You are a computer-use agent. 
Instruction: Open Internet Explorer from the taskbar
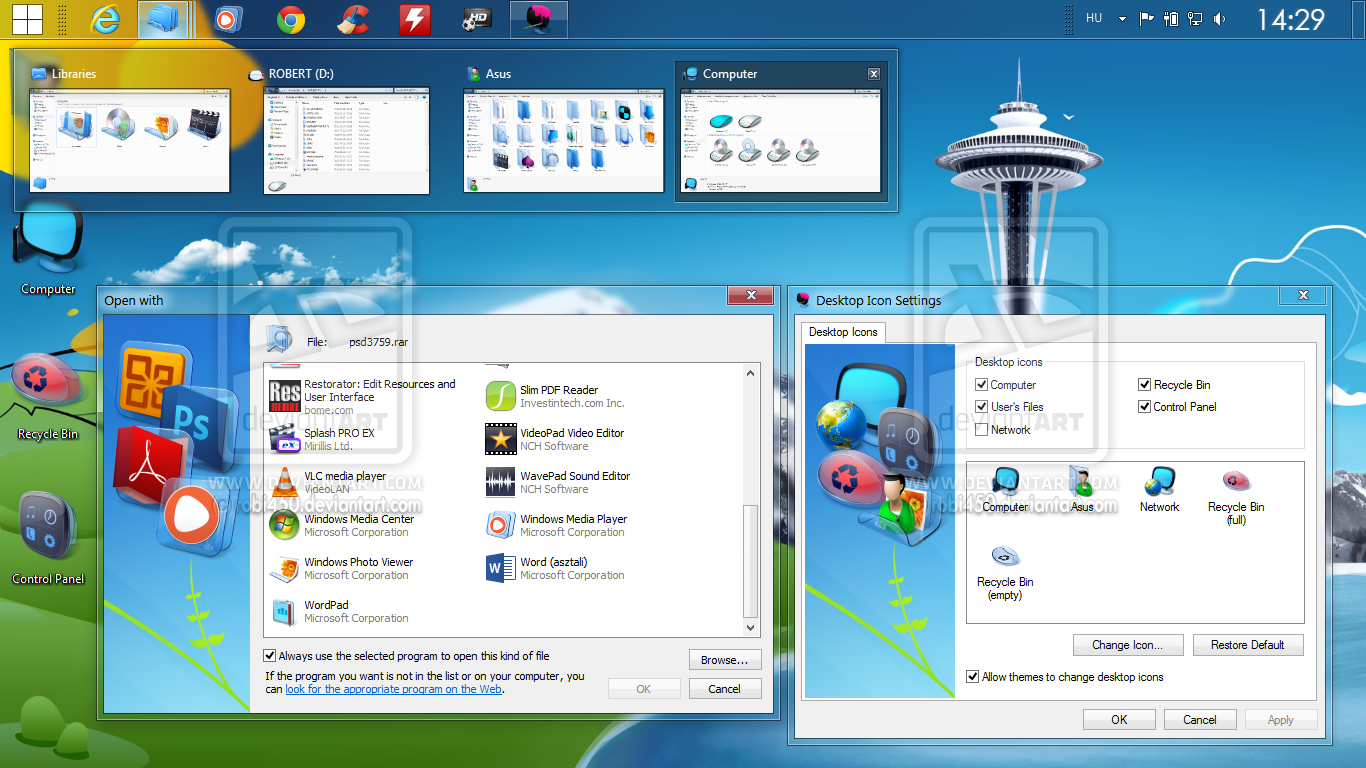point(104,18)
